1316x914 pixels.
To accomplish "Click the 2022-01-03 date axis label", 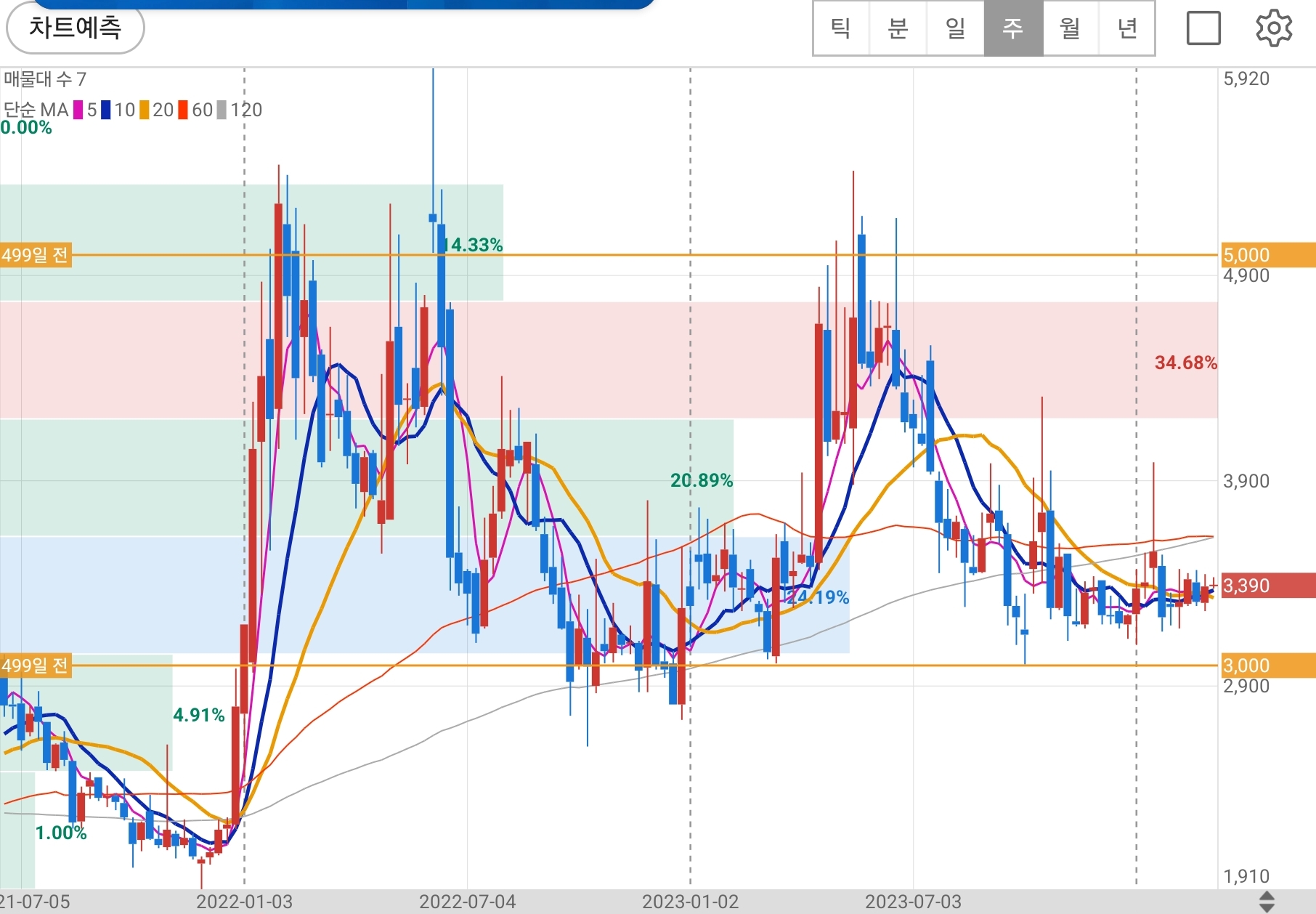I will pyautogui.click(x=244, y=902).
